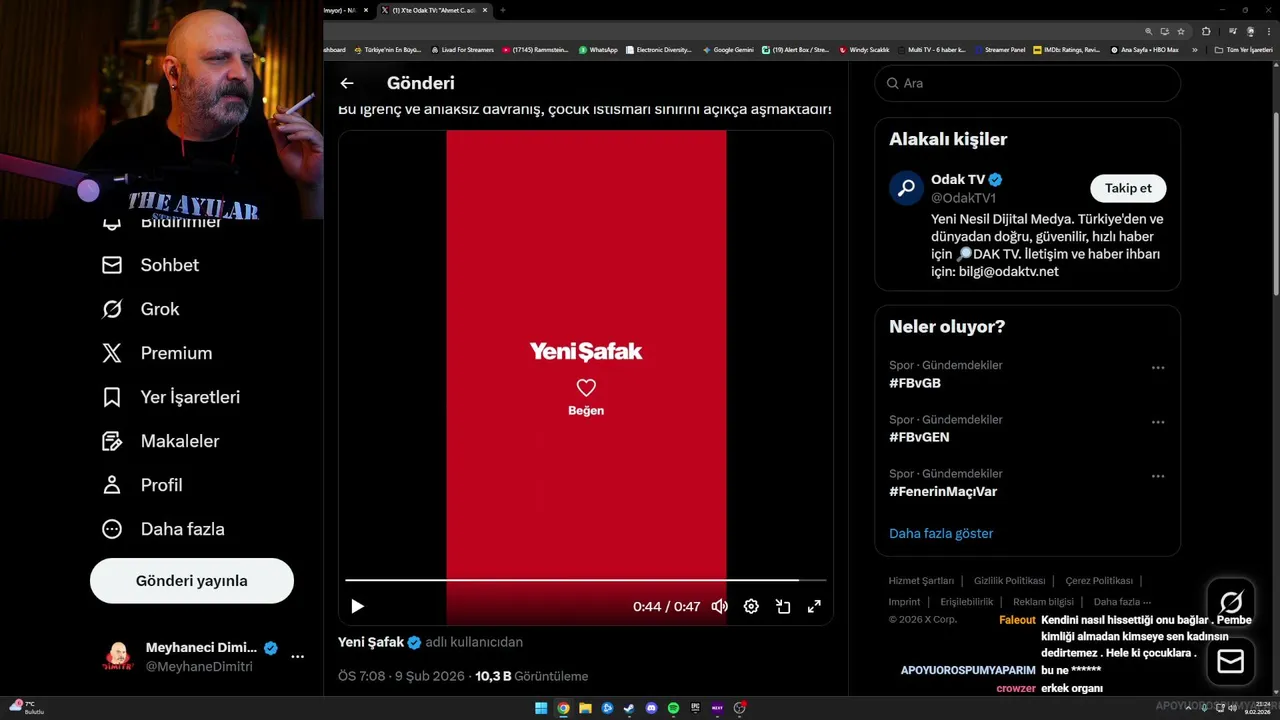The width and height of the screenshot is (1280, 720).
Task: Open options for #FenerinMaçıVar trend
Action: pyautogui.click(x=1158, y=476)
